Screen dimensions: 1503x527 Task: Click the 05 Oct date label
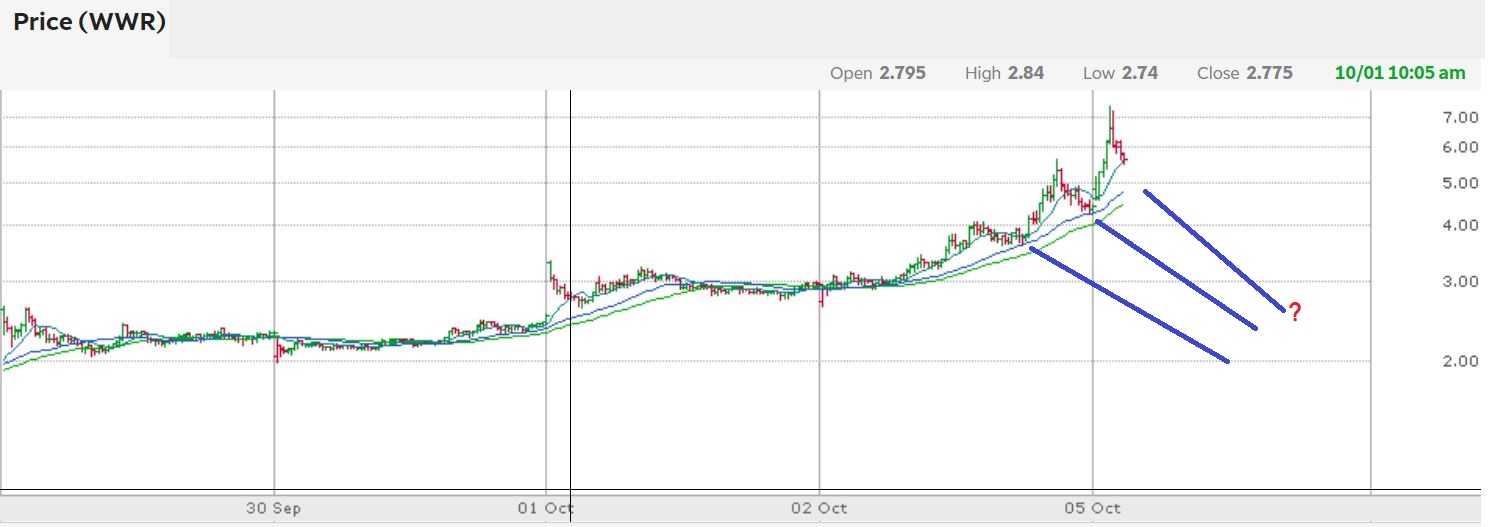[1093, 508]
